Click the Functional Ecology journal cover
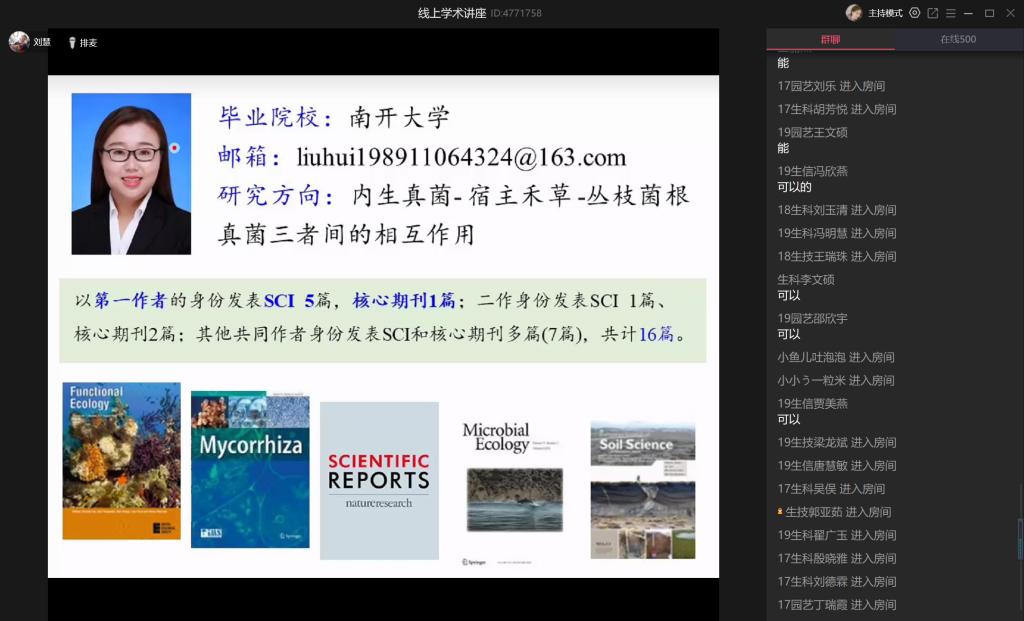The height and width of the screenshot is (621, 1024). click(121, 461)
